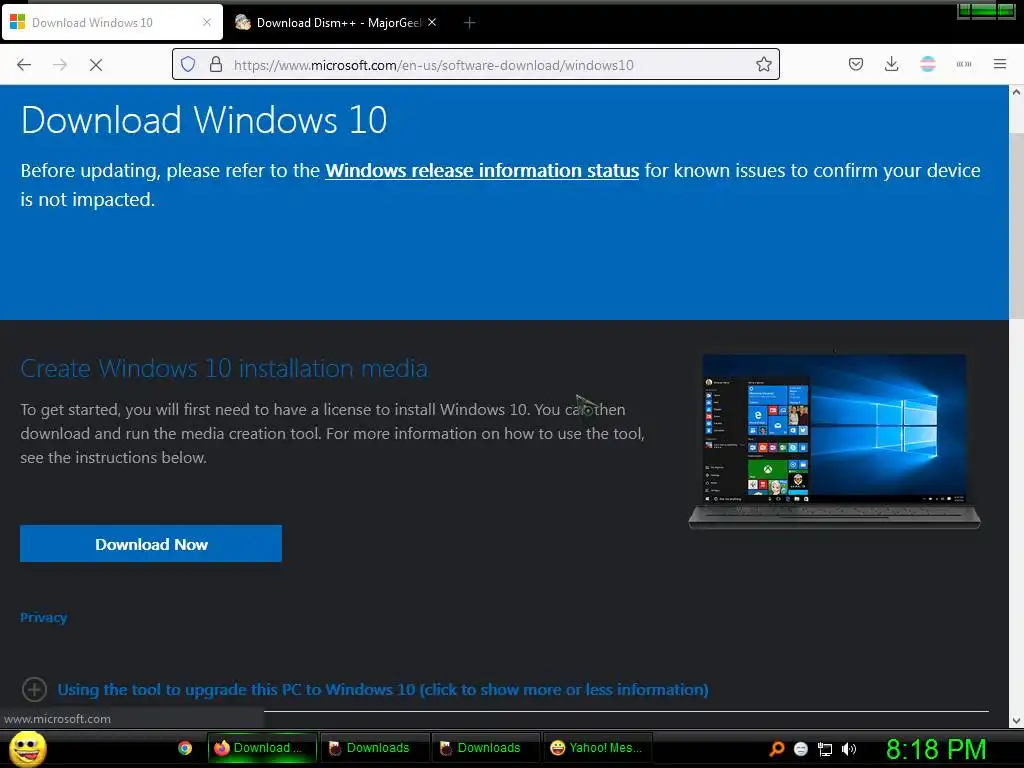Click the forward navigation arrow

click(x=60, y=65)
